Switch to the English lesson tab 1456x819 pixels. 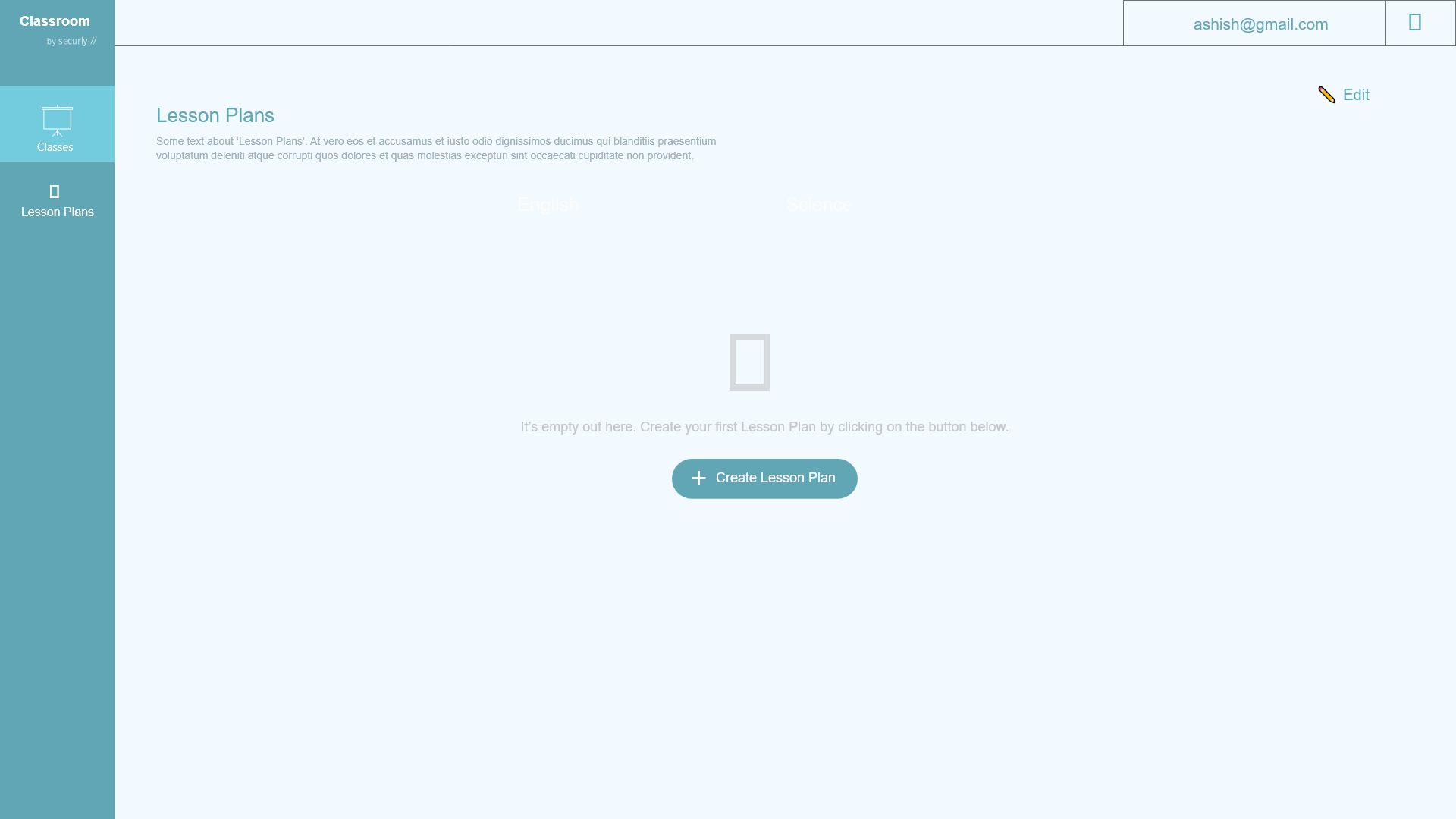click(548, 204)
